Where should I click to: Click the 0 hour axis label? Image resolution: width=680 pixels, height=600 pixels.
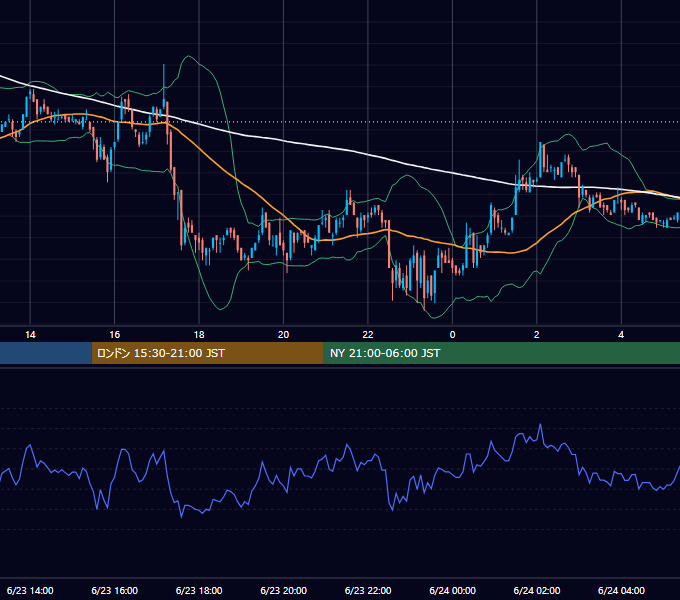pos(452,335)
